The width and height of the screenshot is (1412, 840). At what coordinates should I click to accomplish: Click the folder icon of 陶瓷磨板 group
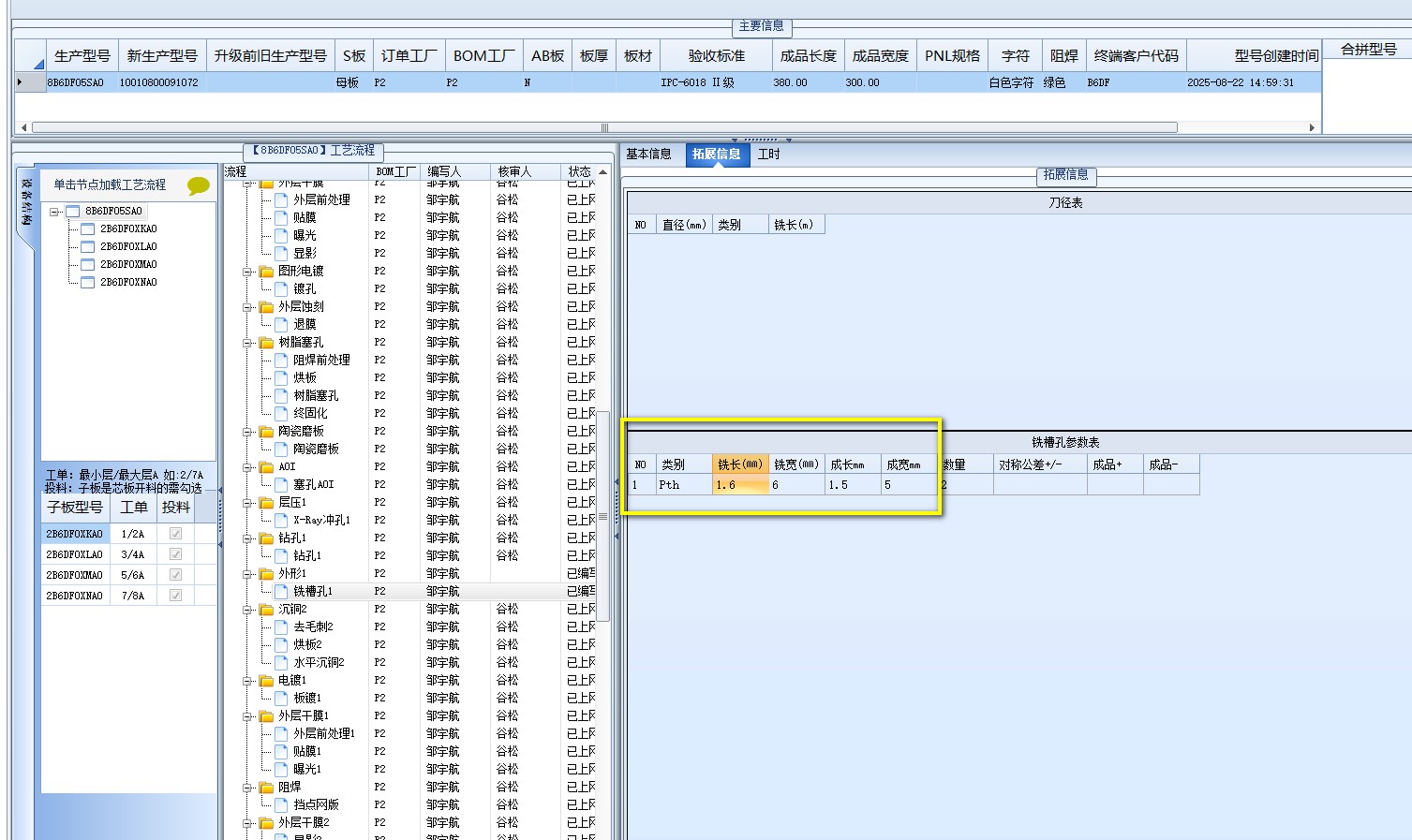pyautogui.click(x=266, y=432)
